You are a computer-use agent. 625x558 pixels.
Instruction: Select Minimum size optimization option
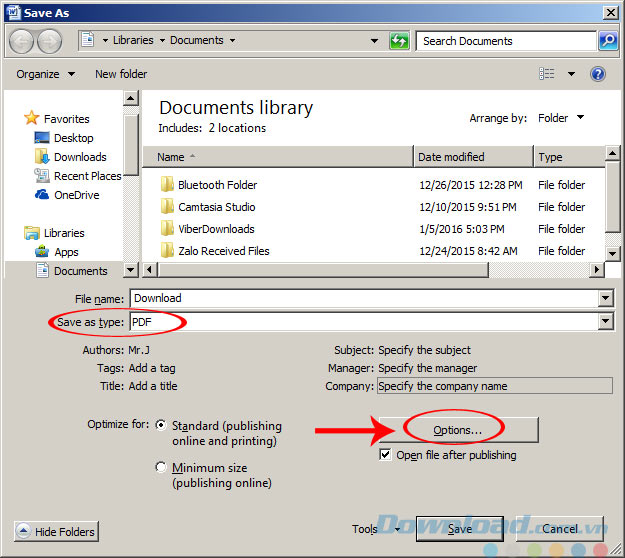[x=161, y=467]
